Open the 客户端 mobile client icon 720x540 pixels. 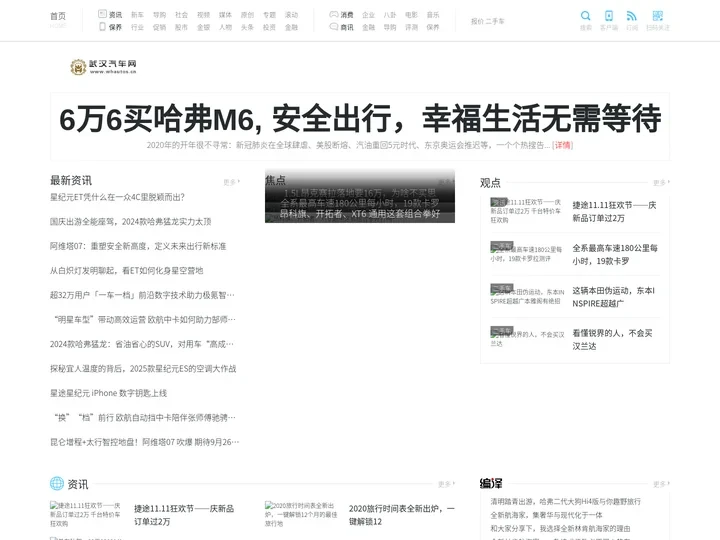coord(609,16)
